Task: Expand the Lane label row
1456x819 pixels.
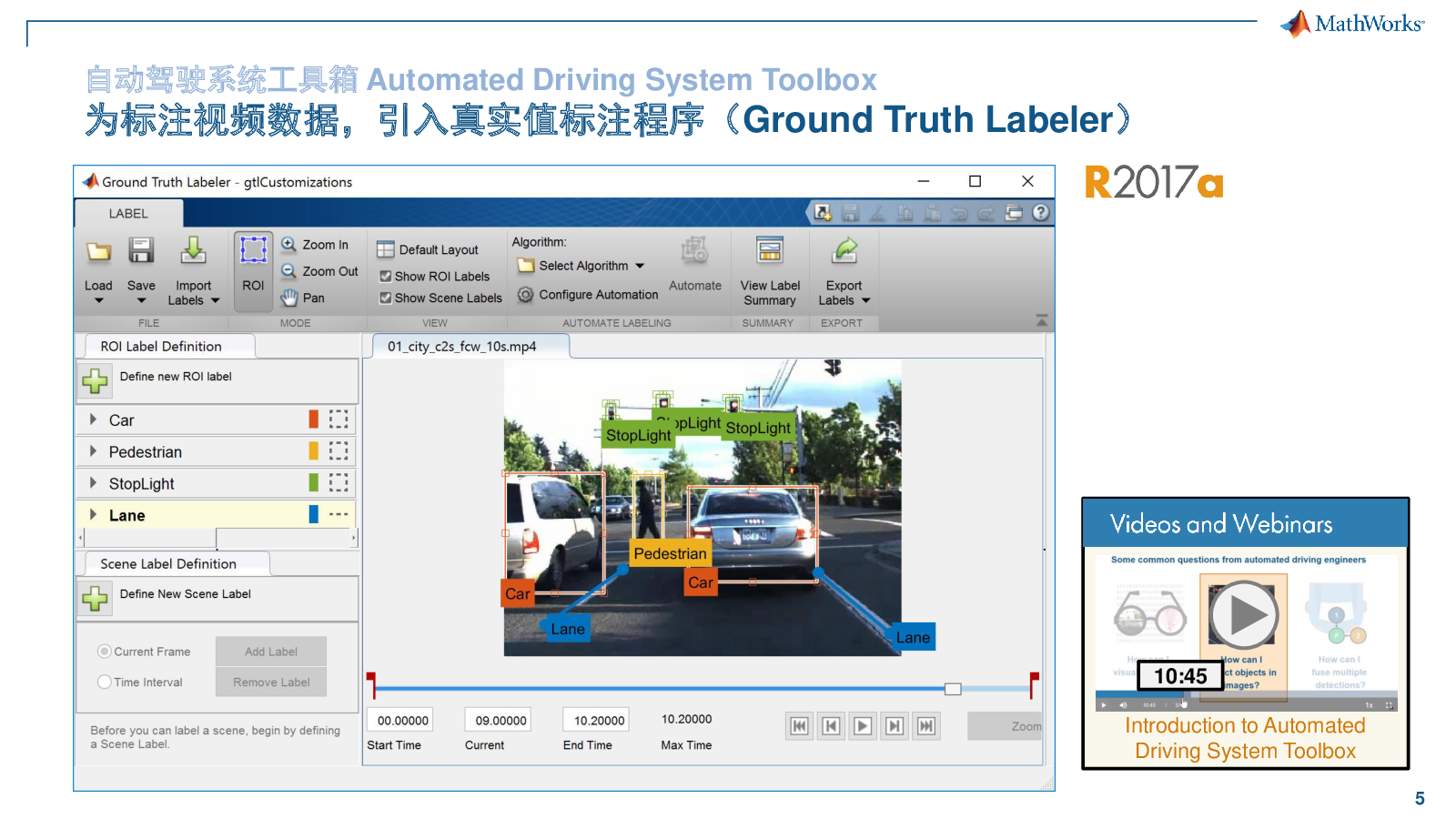Action: (x=93, y=514)
